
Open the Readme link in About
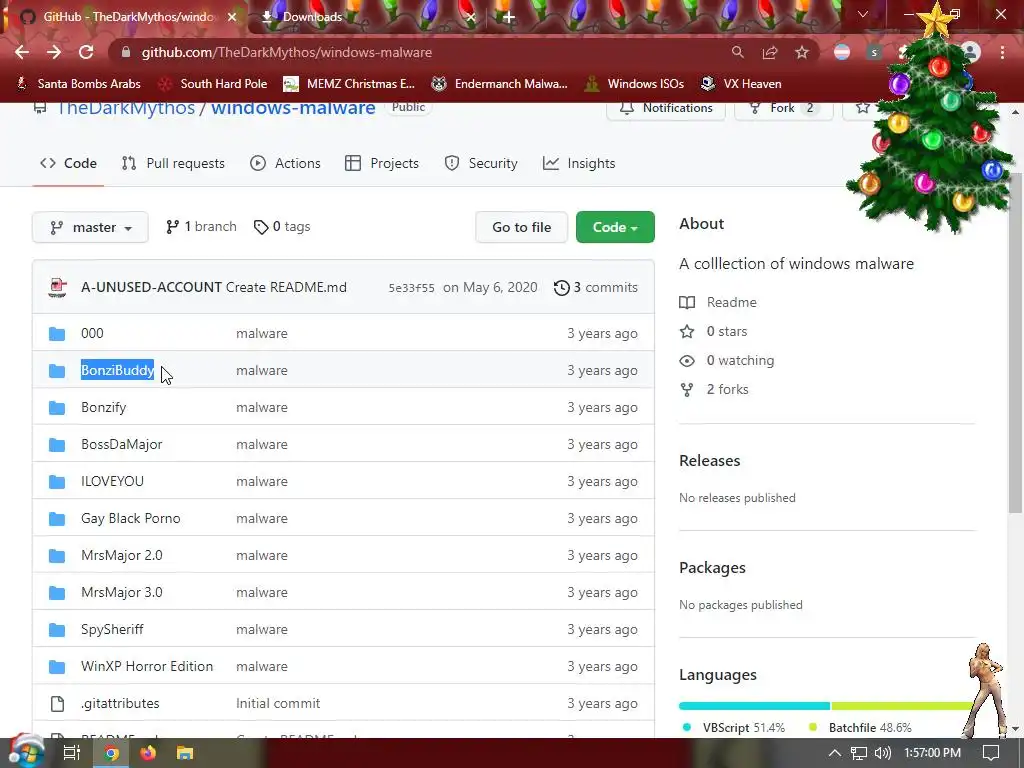click(718, 302)
